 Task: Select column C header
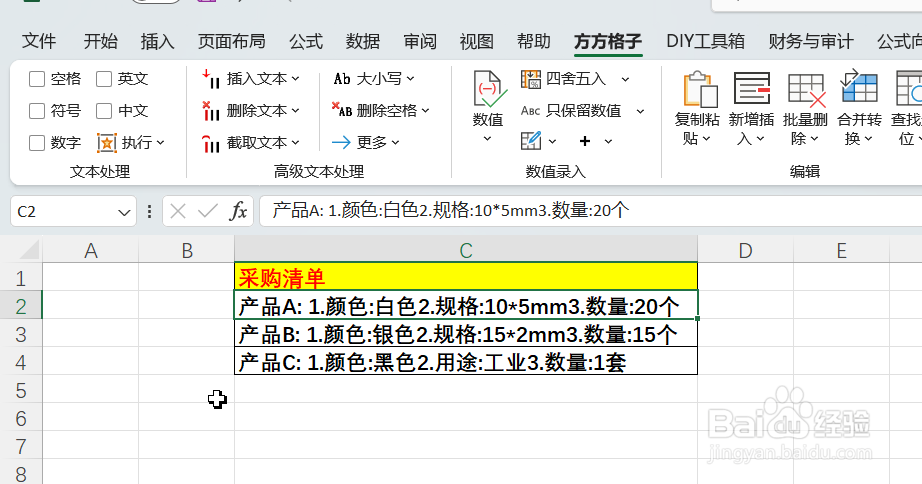pos(466,251)
